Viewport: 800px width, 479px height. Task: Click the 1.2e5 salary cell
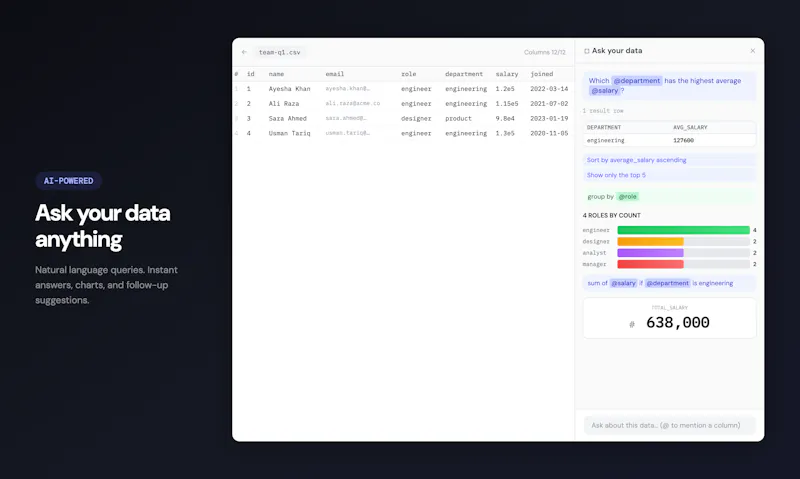click(505, 89)
